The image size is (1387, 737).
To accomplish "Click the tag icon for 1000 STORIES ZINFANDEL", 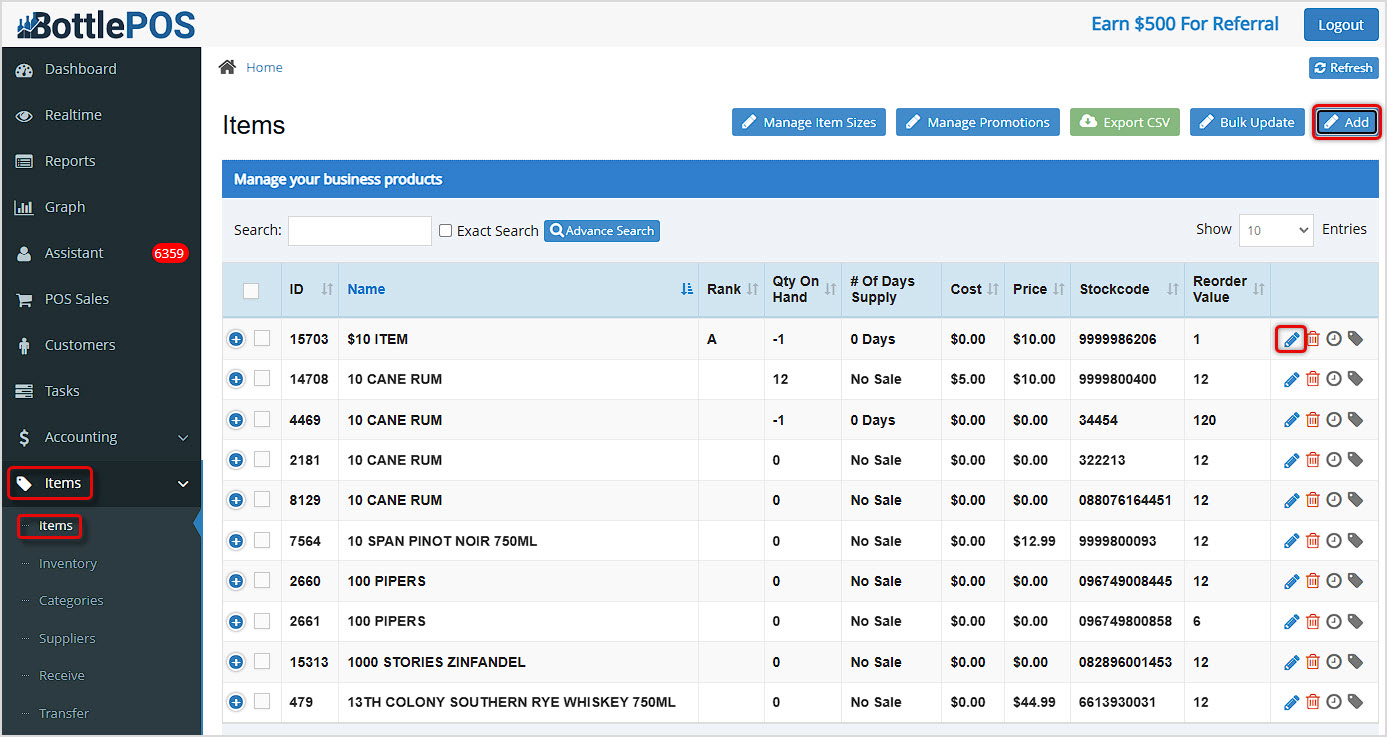I will coord(1356,661).
